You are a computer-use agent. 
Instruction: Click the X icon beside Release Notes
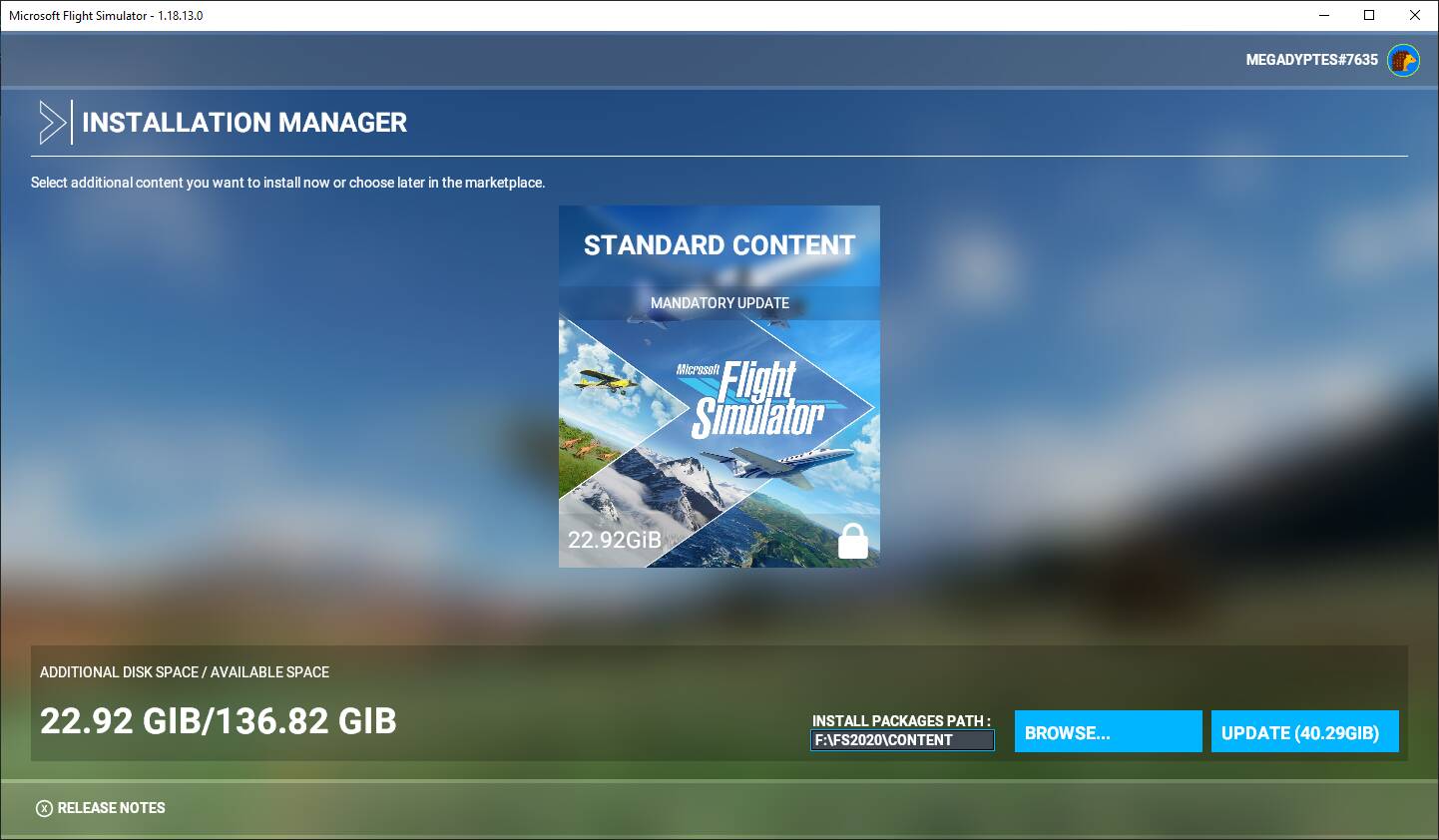[x=44, y=808]
